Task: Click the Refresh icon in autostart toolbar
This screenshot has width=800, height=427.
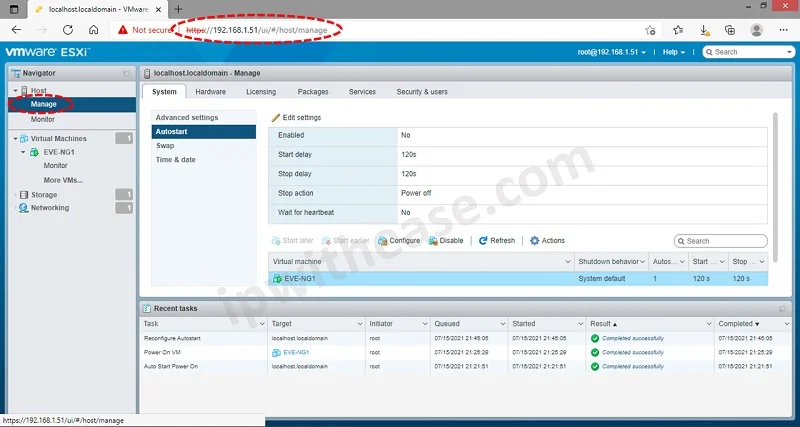Action: coord(483,241)
